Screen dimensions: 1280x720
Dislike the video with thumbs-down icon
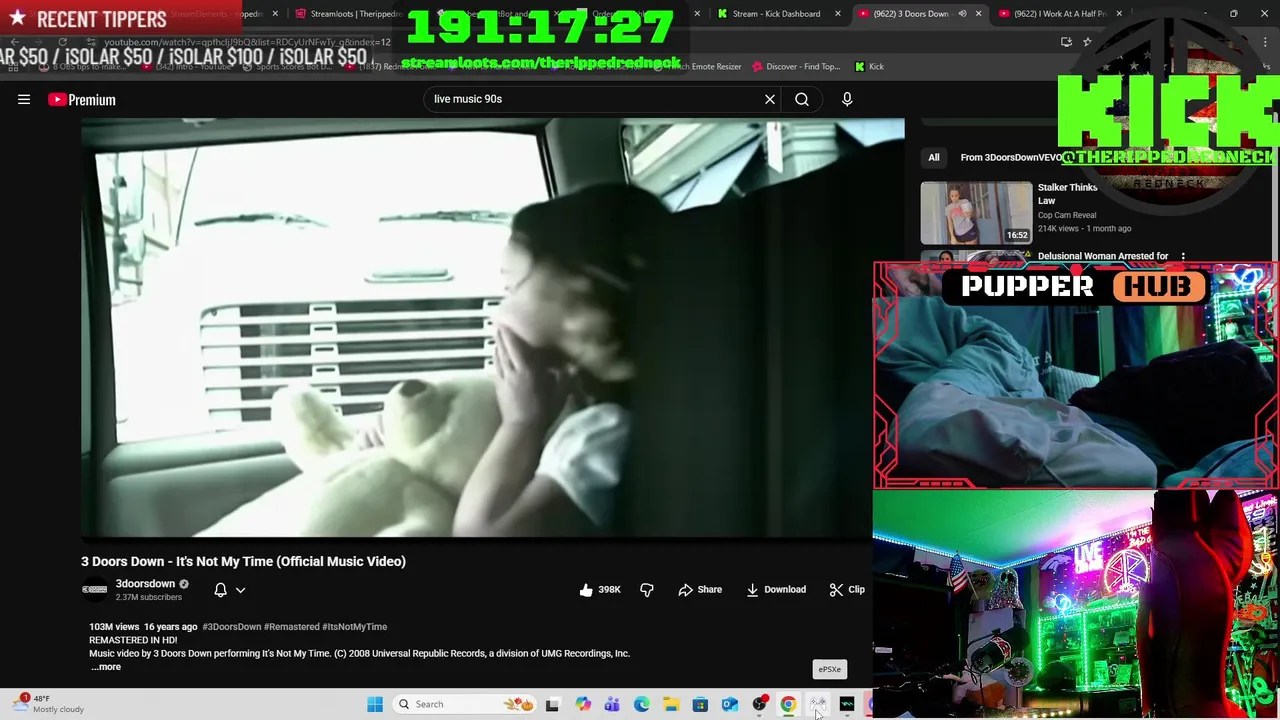pos(647,590)
